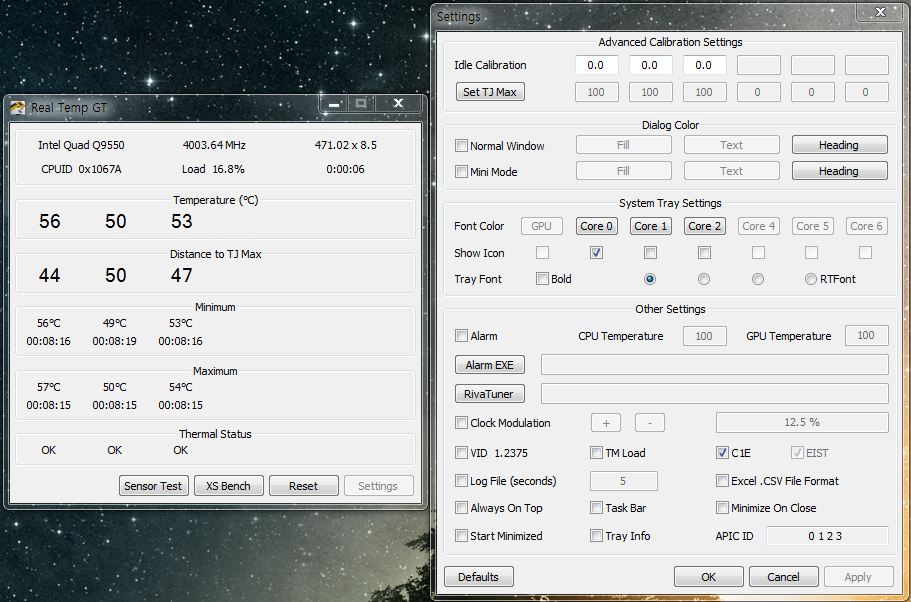
Task: Edit the third Idle Calibration field
Action: pyautogui.click(x=704, y=65)
